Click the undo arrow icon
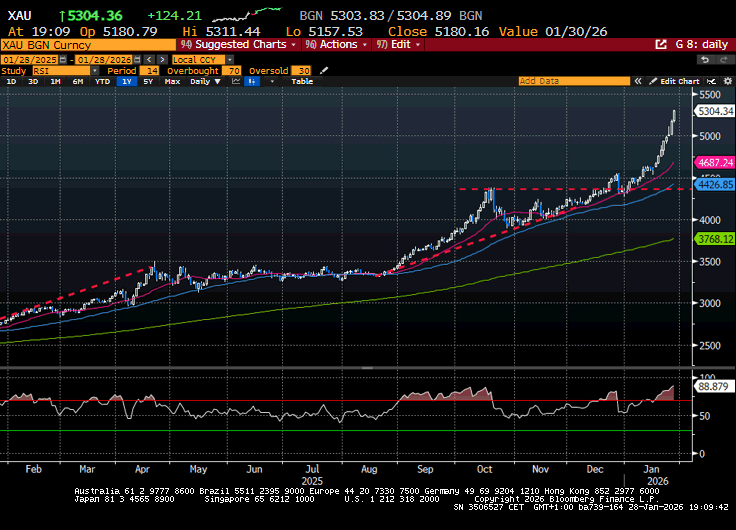The width and height of the screenshot is (736, 530). point(703,60)
